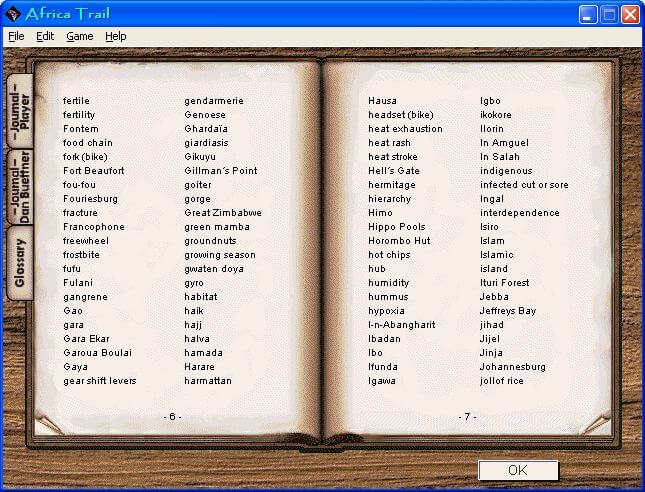Switch to the Journal Dan Buettner tab

(x=20, y=187)
